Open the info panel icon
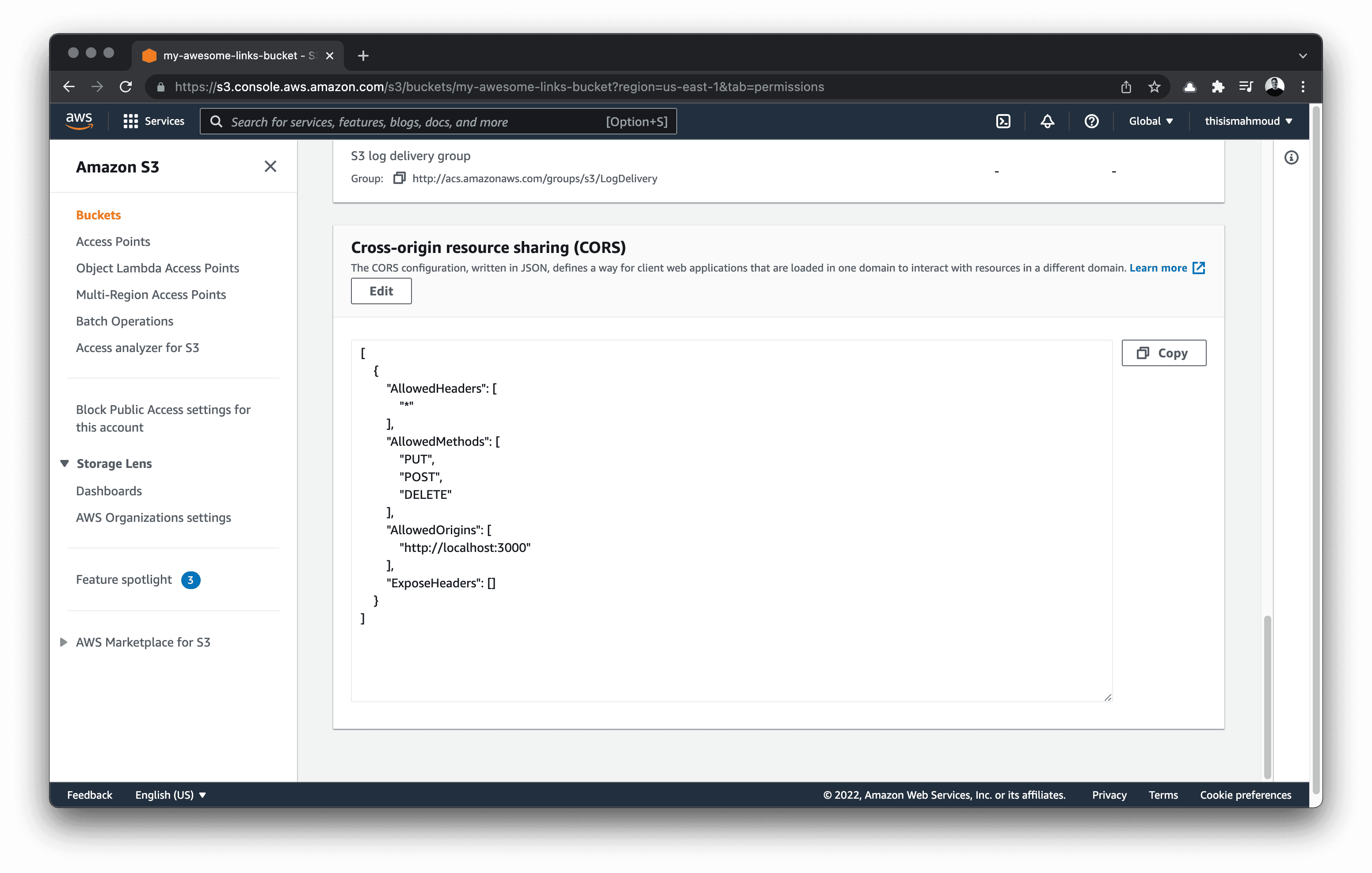Screen dimensions: 1372x873 click(x=1291, y=157)
